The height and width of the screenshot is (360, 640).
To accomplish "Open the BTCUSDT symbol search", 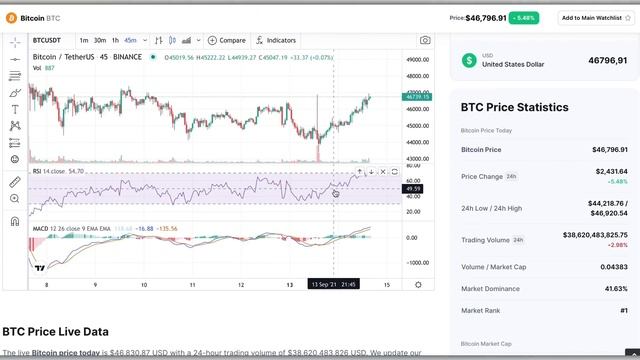I will [47, 40].
